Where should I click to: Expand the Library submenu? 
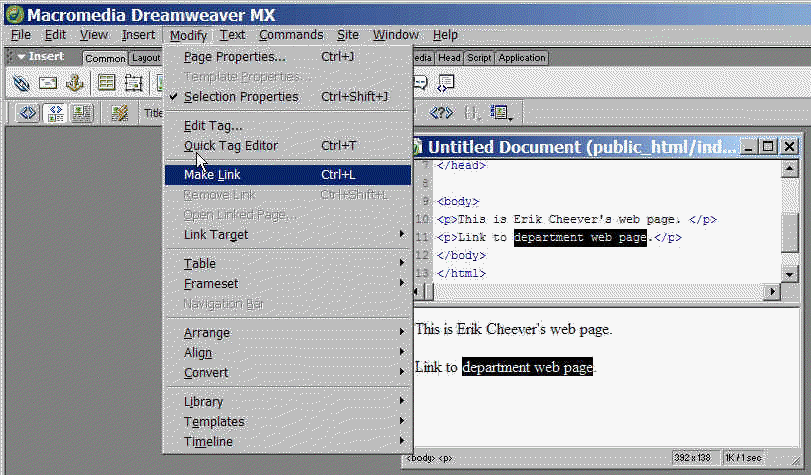(287, 402)
